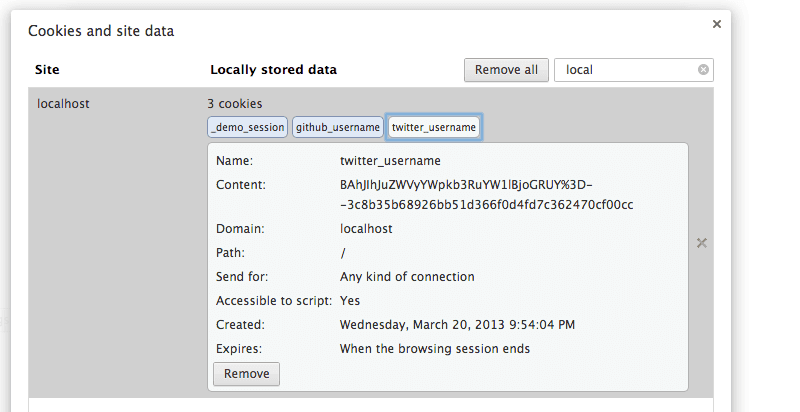Click the Accessible to script "Yes" value

(350, 301)
